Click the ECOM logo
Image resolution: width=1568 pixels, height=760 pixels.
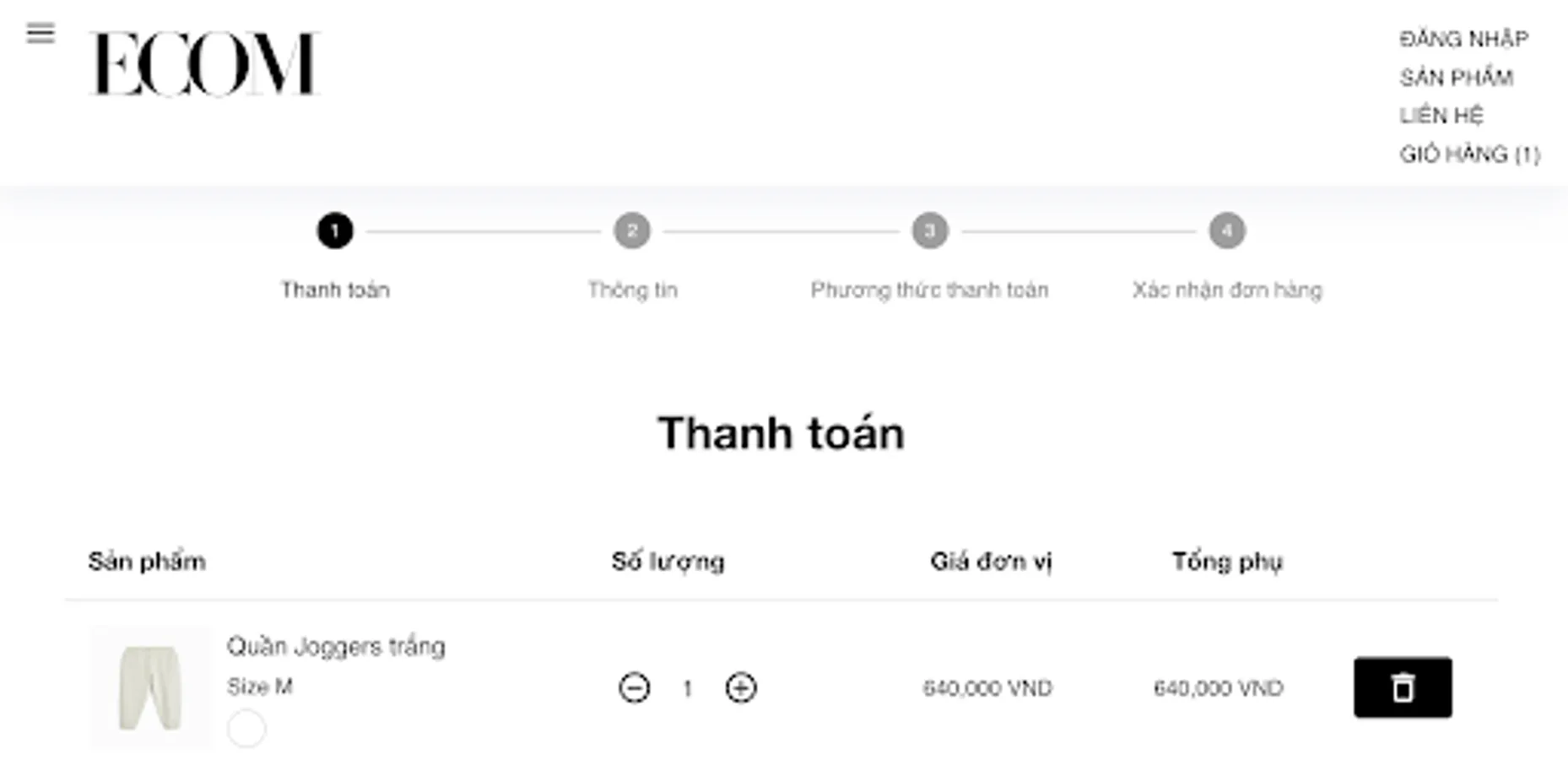(204, 64)
